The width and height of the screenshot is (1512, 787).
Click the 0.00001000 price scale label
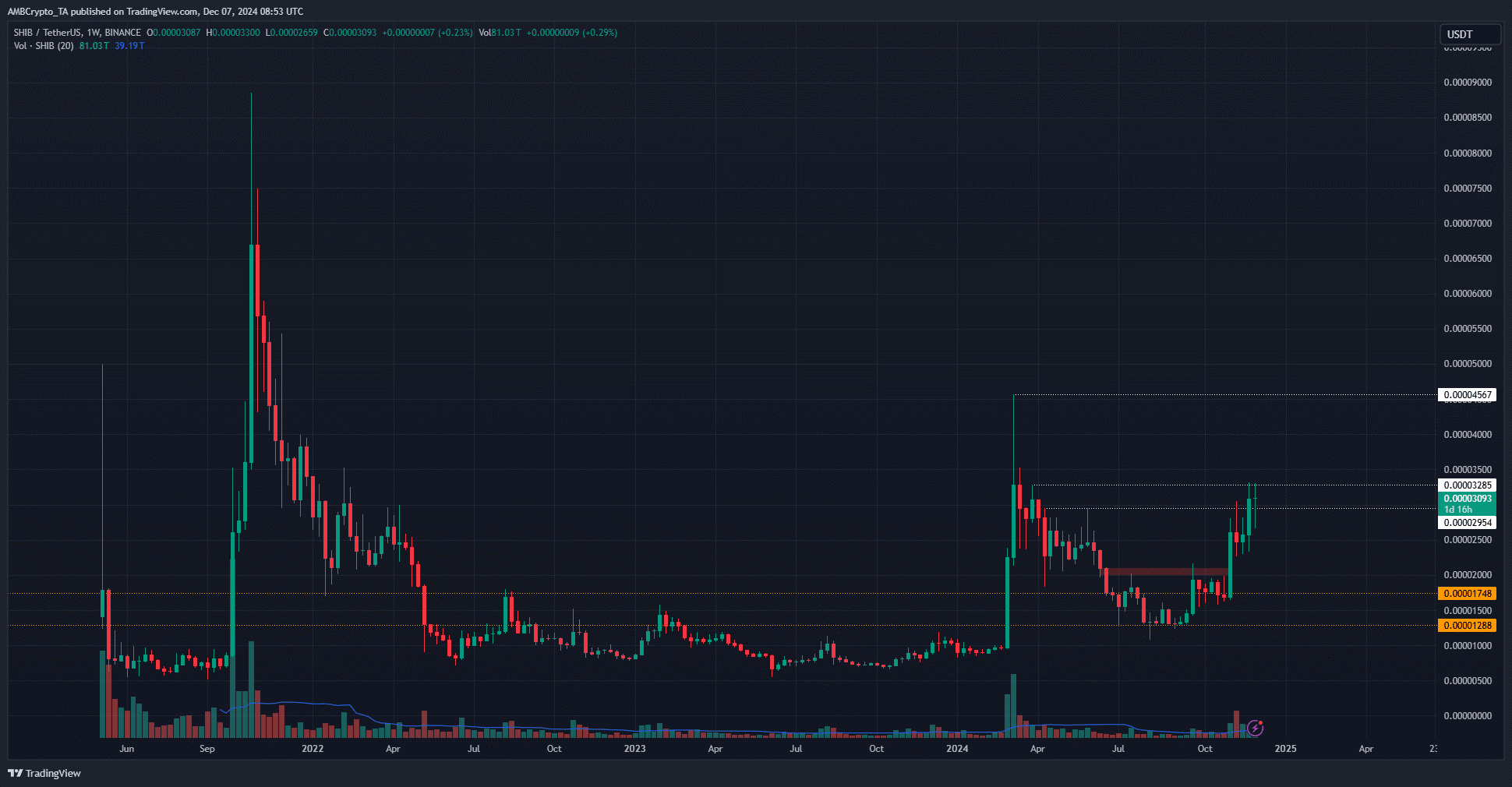coord(1468,646)
